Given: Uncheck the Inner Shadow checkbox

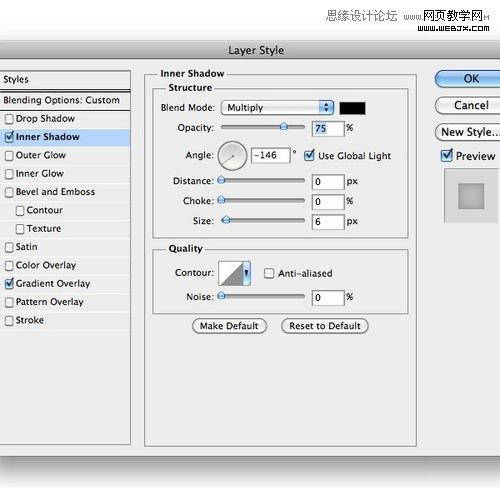Looking at the screenshot, I should click(9, 137).
